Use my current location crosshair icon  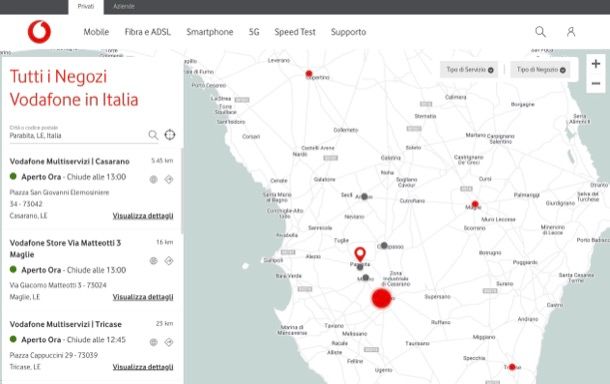click(170, 135)
